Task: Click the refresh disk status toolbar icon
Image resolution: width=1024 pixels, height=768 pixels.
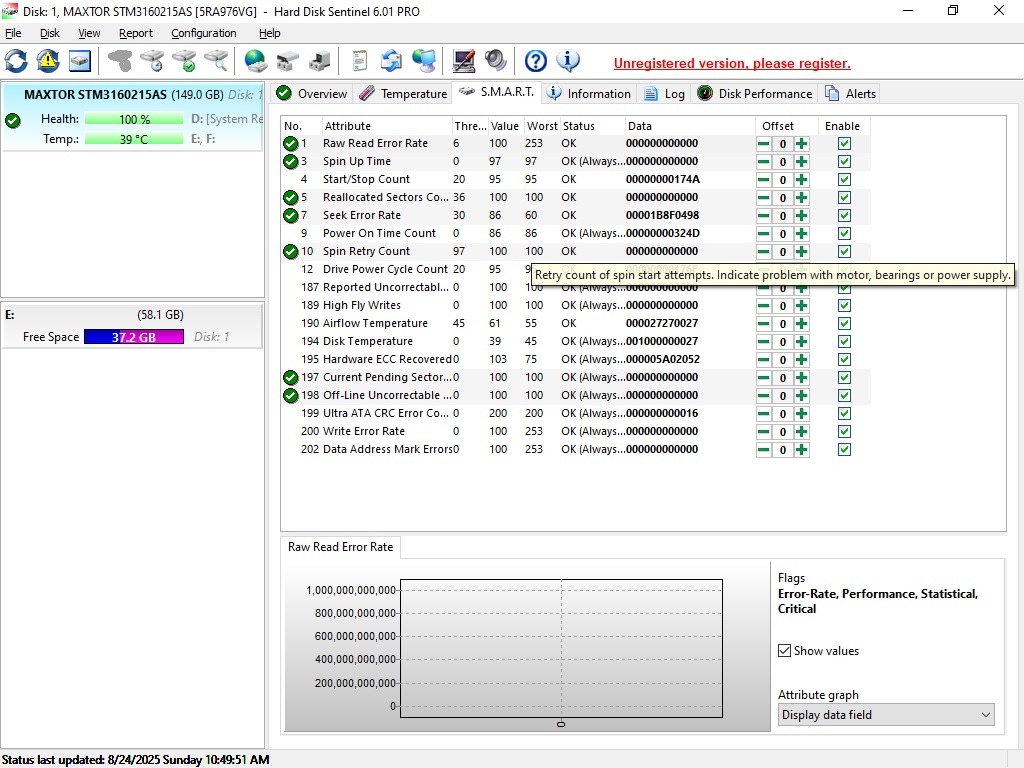Action: pos(16,61)
